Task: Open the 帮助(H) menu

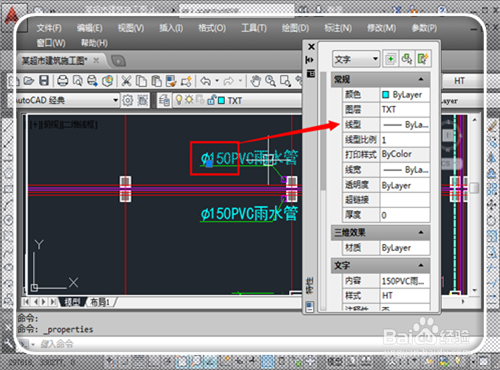Action: pos(94,43)
